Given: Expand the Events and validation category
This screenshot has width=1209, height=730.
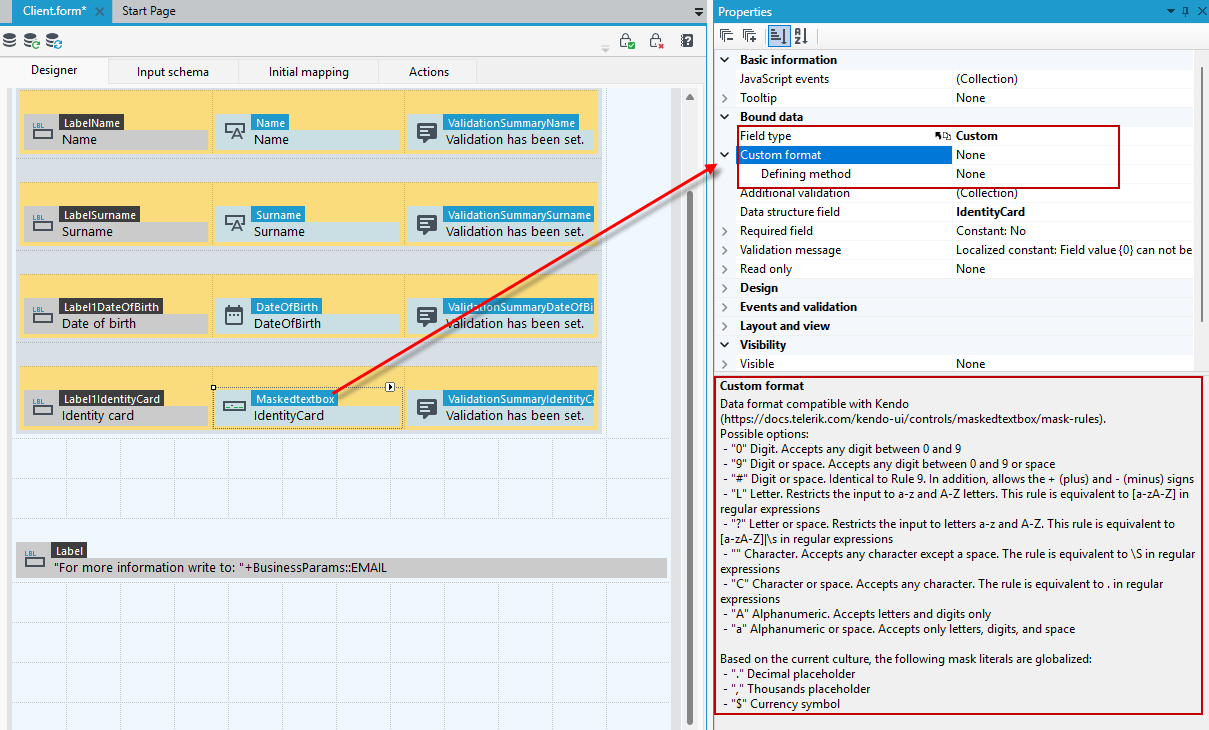Looking at the screenshot, I should coord(725,307).
